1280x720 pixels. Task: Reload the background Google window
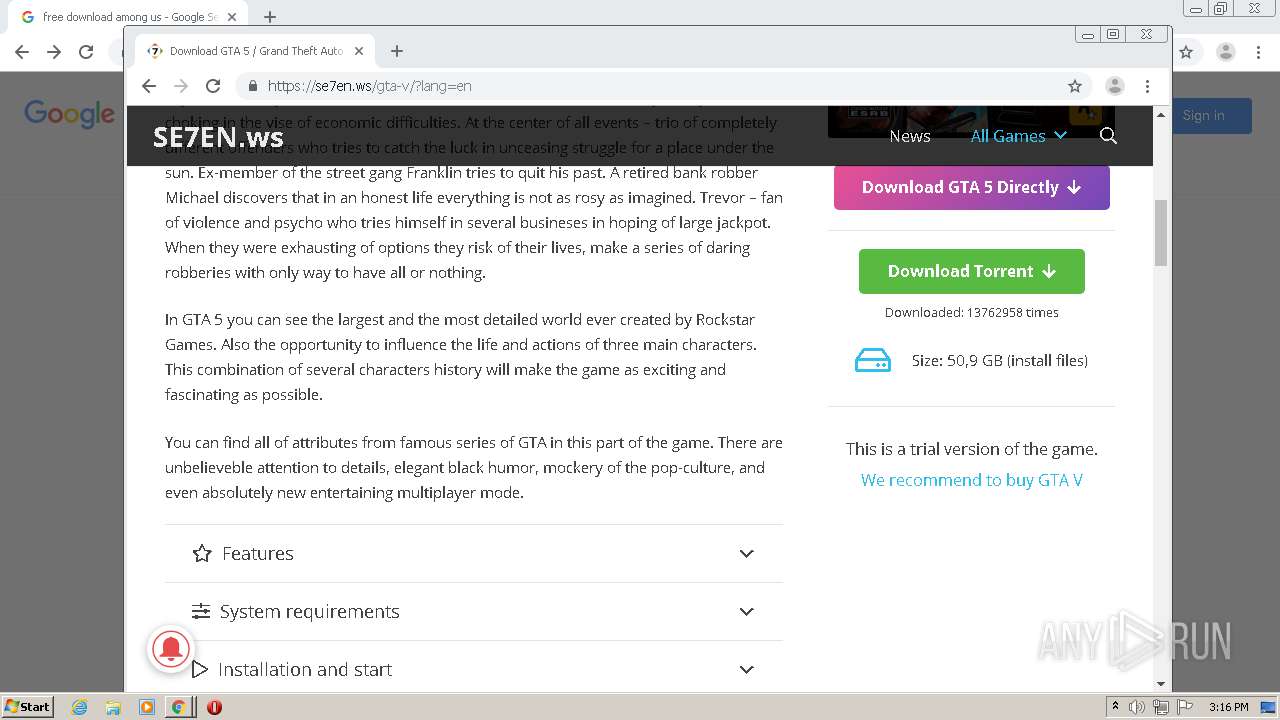point(86,52)
